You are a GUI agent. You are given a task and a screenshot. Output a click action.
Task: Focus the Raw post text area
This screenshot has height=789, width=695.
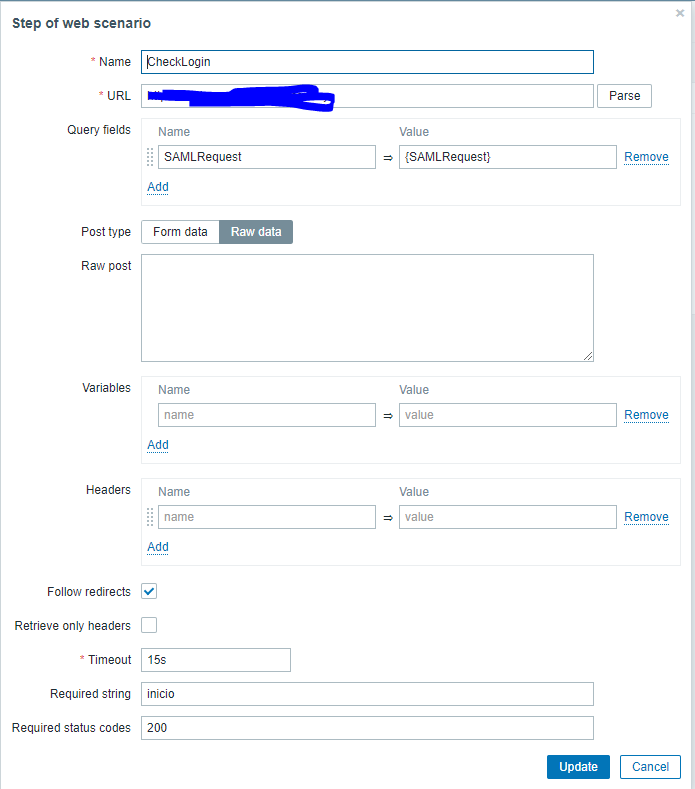[x=367, y=307]
